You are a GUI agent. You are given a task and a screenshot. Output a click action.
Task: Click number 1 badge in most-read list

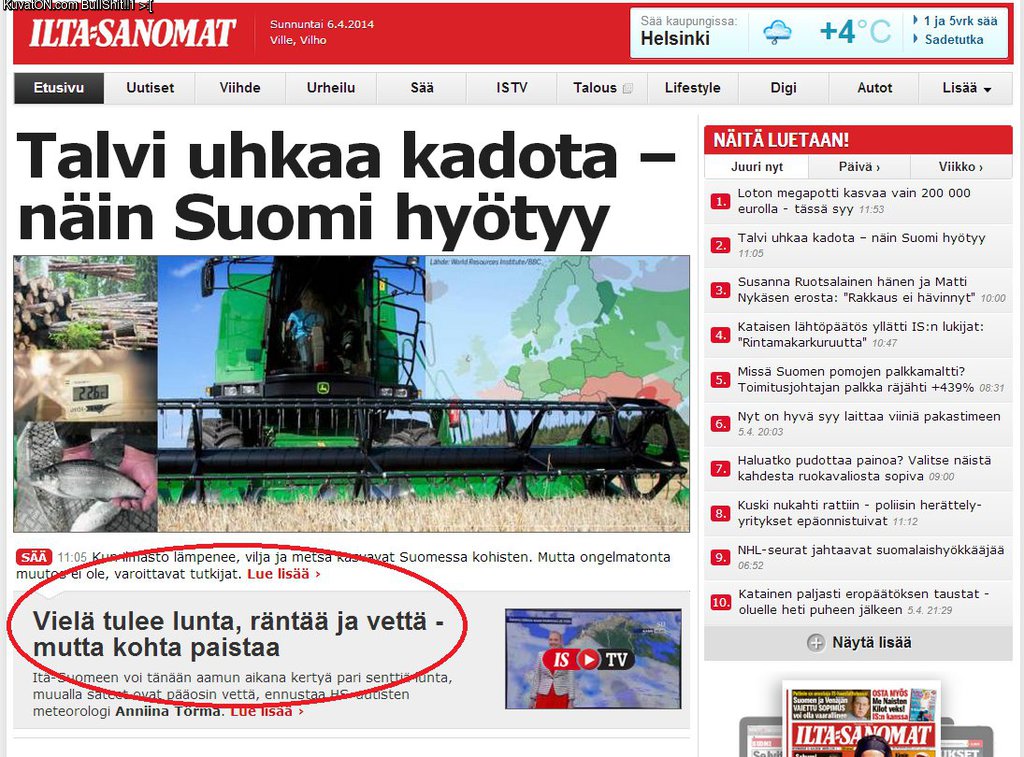coord(720,201)
